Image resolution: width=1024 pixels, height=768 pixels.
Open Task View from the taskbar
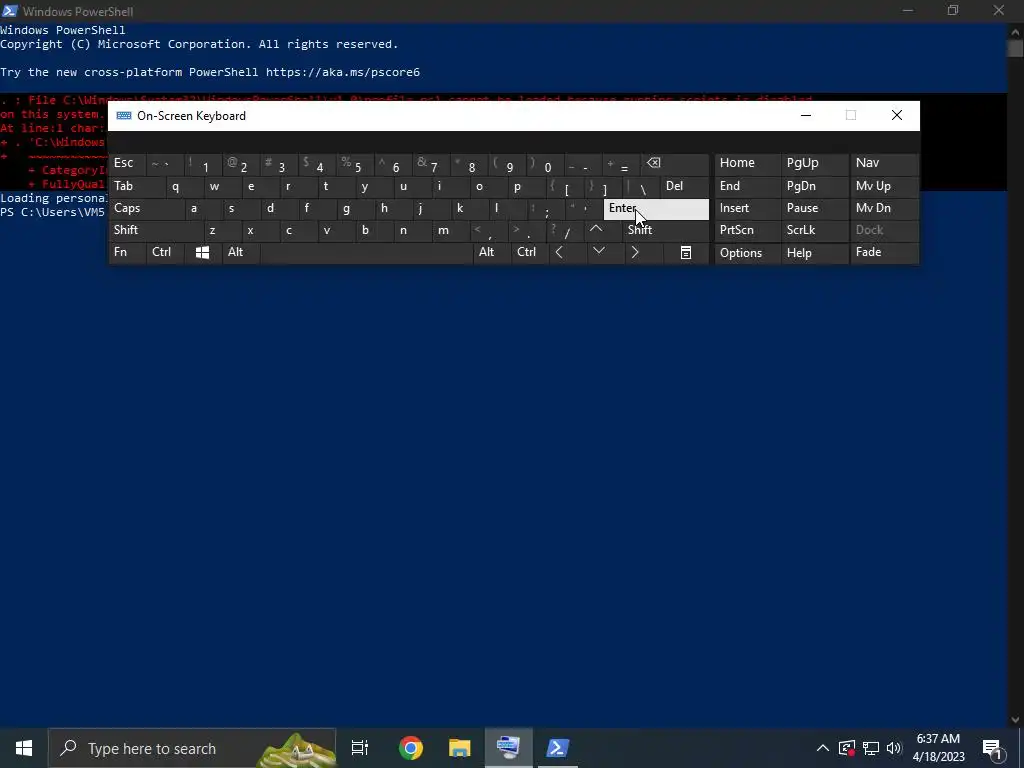coord(360,748)
